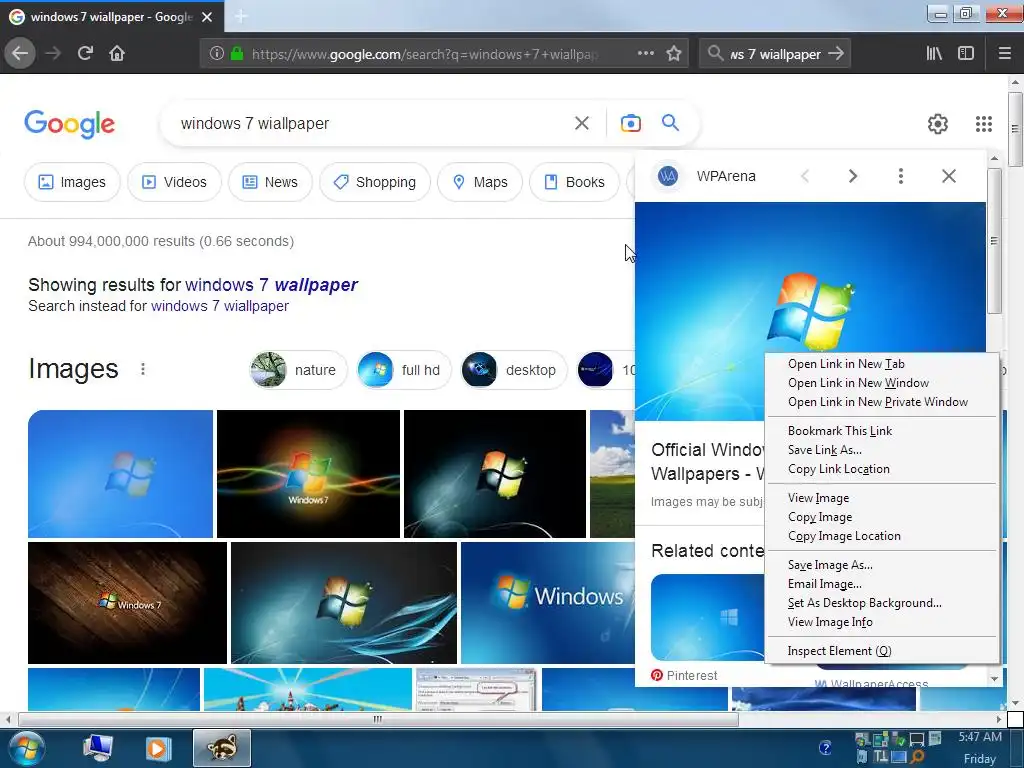The width and height of the screenshot is (1024, 768).
Task: Choose View Image from context menu
Action: point(882,498)
